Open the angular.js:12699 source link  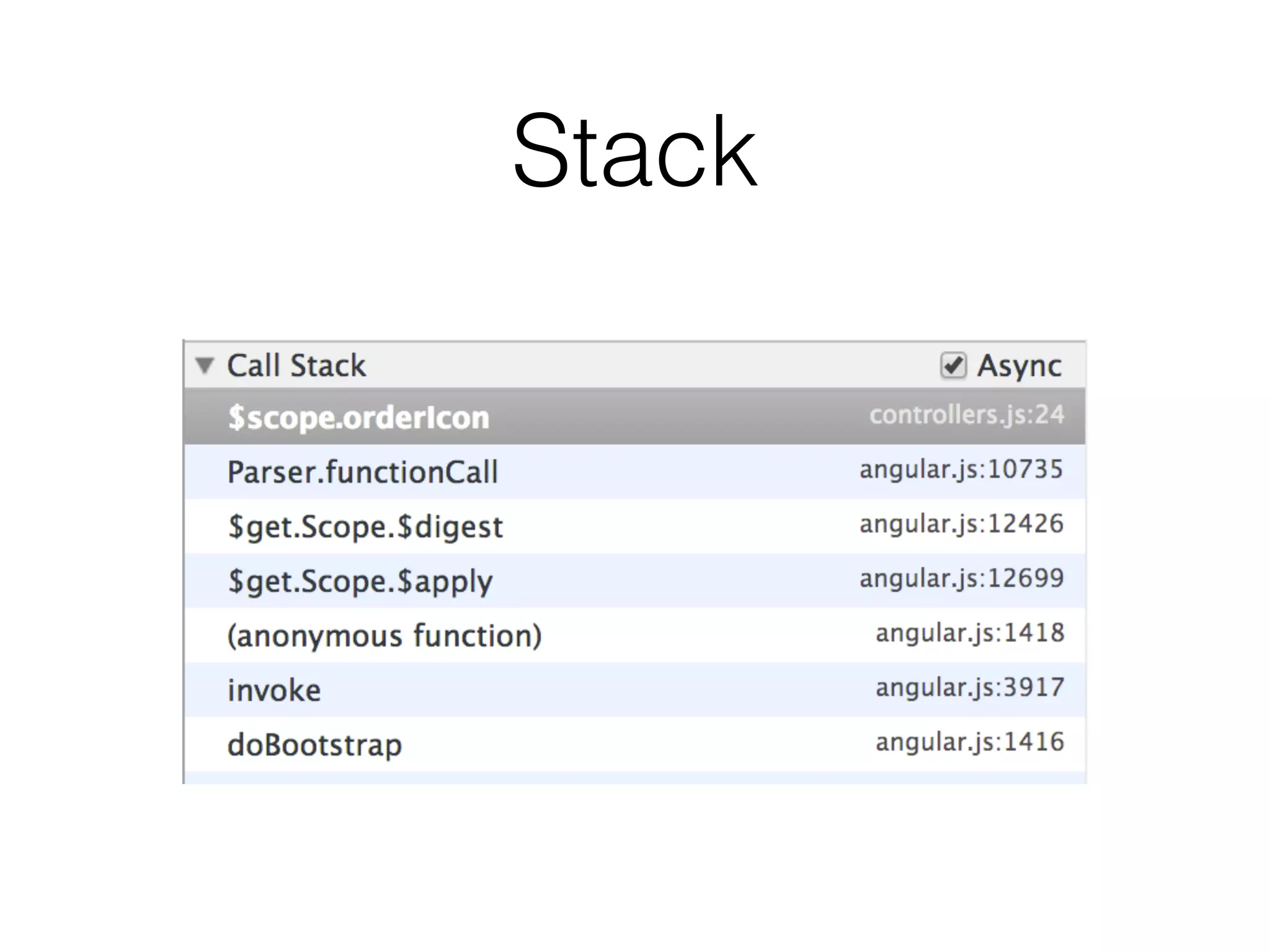coord(962,578)
